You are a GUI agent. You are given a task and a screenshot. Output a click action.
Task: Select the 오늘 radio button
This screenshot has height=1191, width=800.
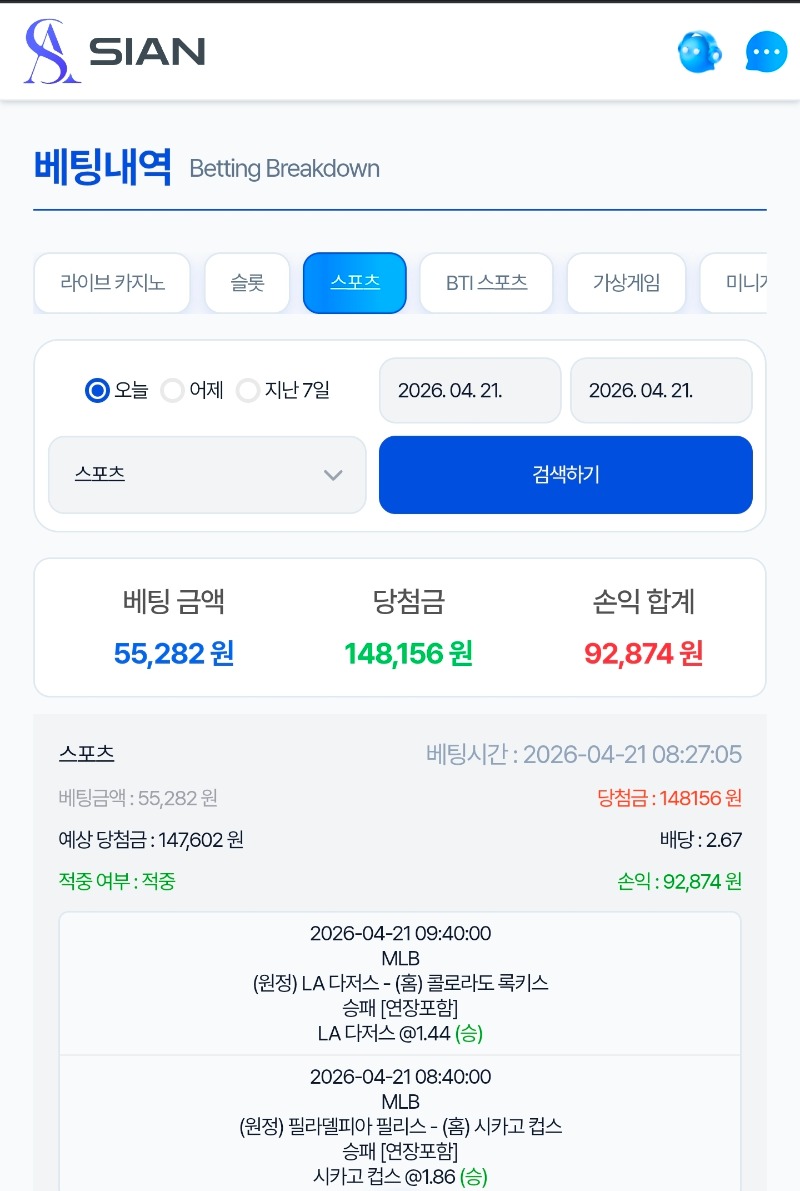(x=97, y=390)
